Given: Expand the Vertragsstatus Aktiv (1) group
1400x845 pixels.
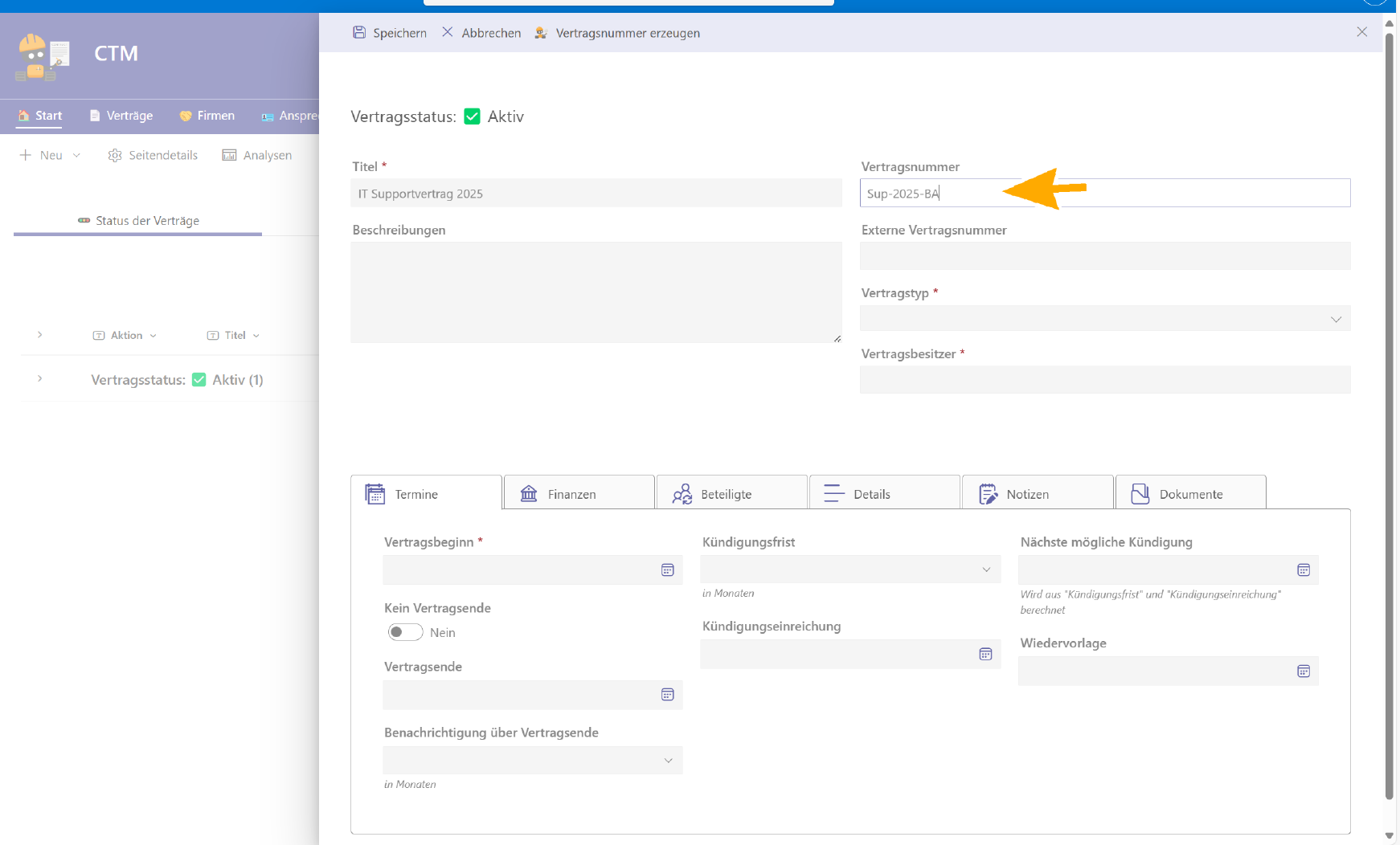Looking at the screenshot, I should (39, 379).
